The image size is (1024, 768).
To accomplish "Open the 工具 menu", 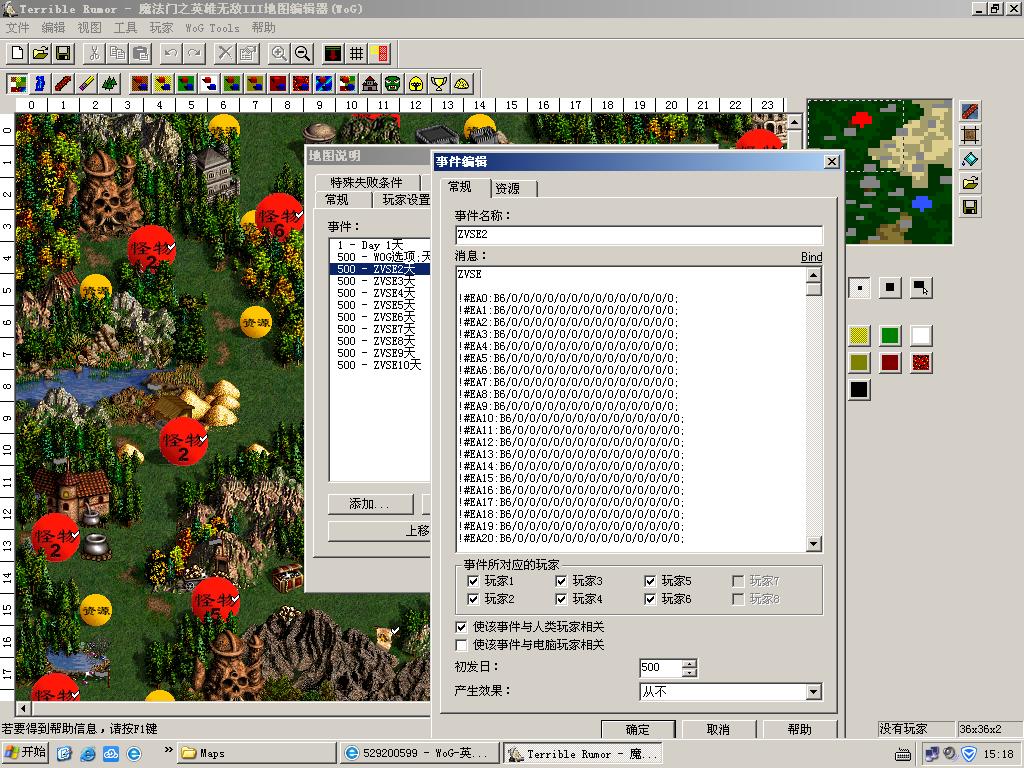I will (125, 27).
